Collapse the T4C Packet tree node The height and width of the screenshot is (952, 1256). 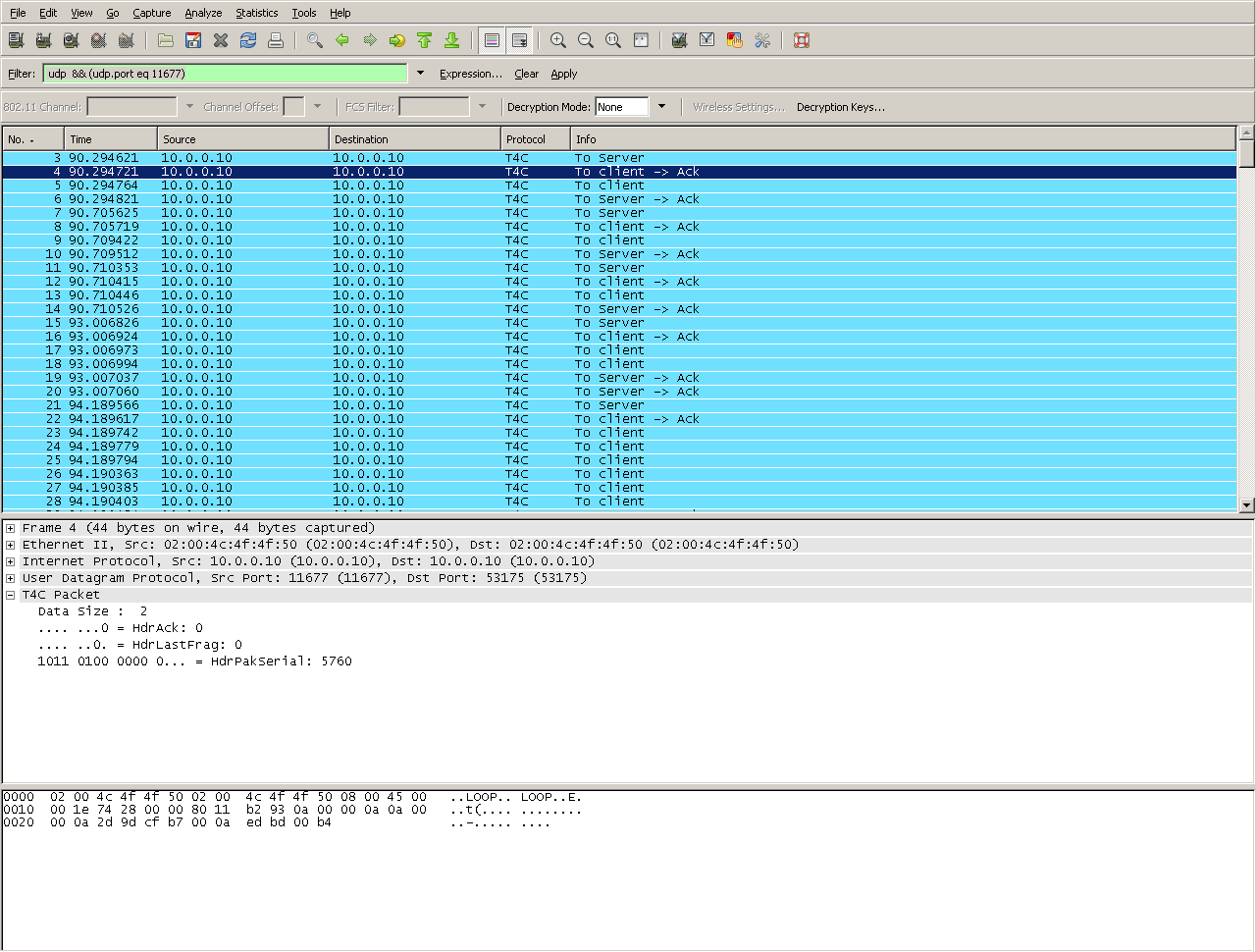(x=10, y=595)
